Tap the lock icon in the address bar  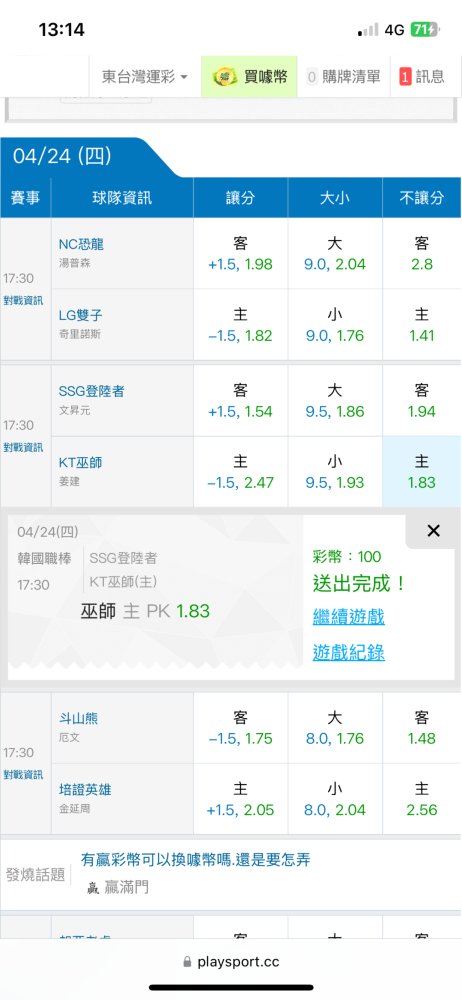(x=187, y=961)
